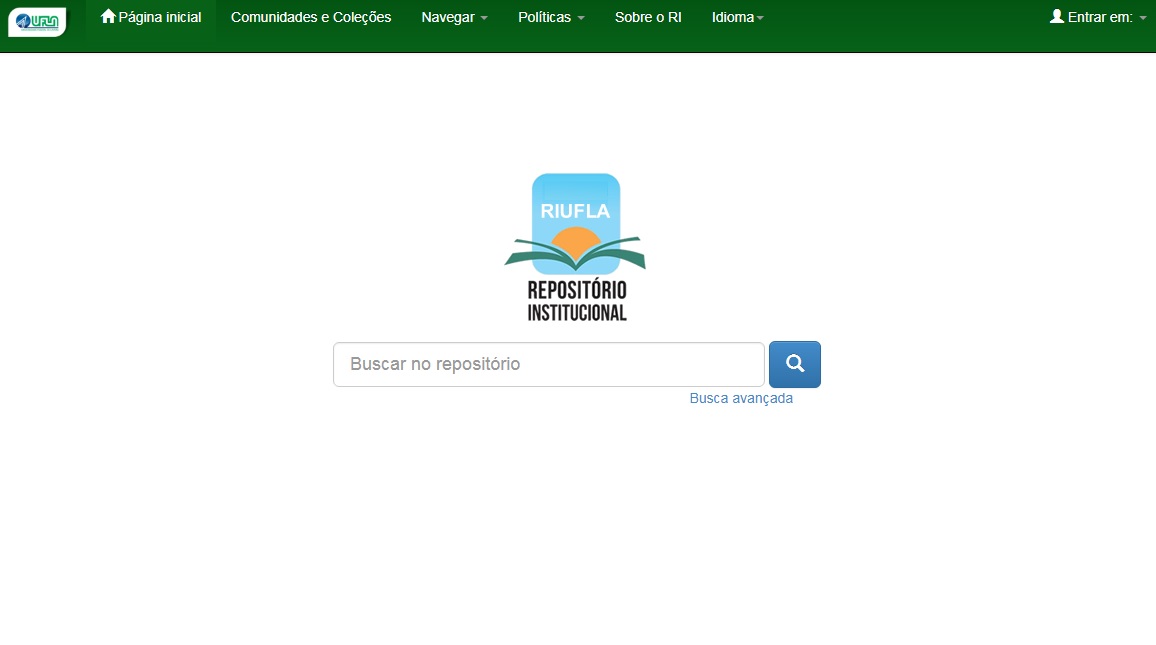
Task: Open the Sobre o RI page
Action: [x=648, y=17]
